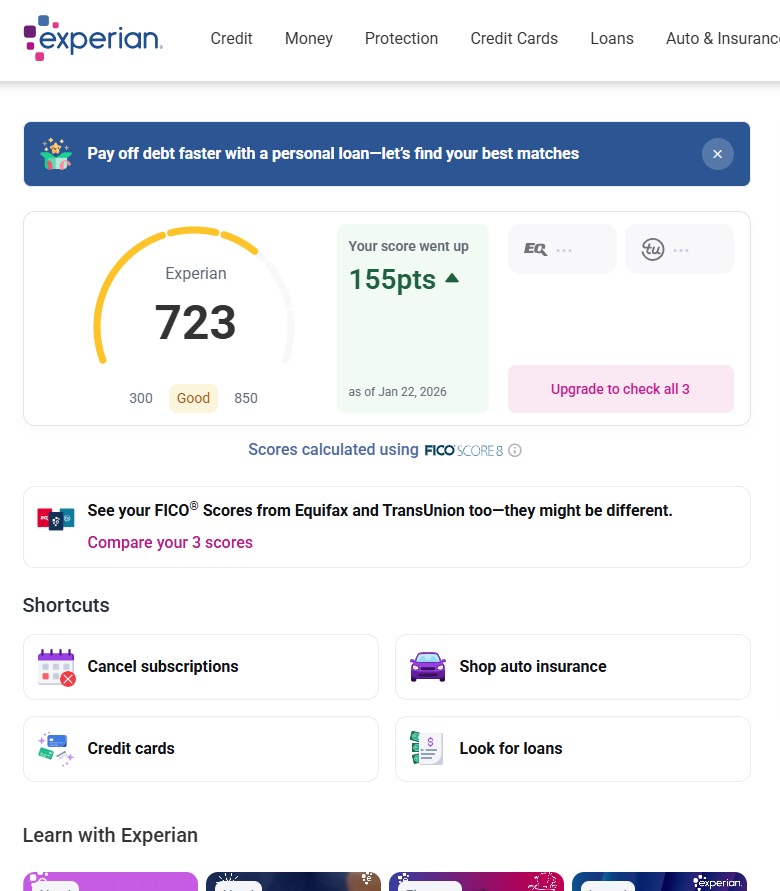Open the Equifax score tile

pos(562,249)
